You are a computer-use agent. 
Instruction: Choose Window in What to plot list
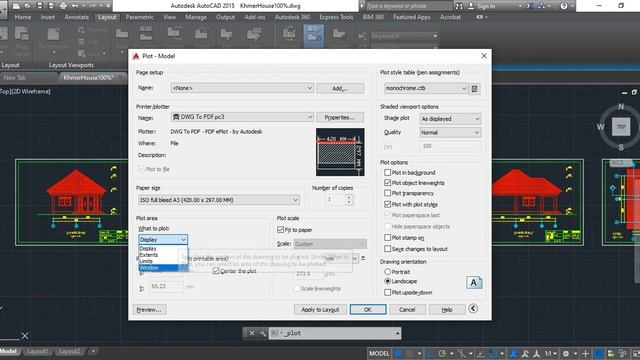(x=158, y=268)
